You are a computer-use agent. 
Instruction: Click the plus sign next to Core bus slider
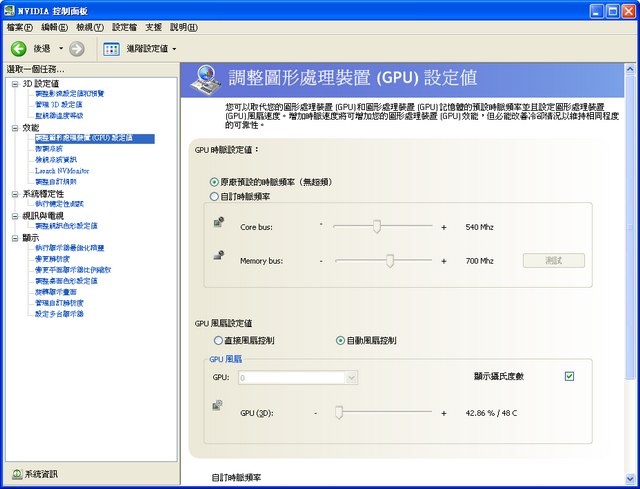(x=444, y=227)
